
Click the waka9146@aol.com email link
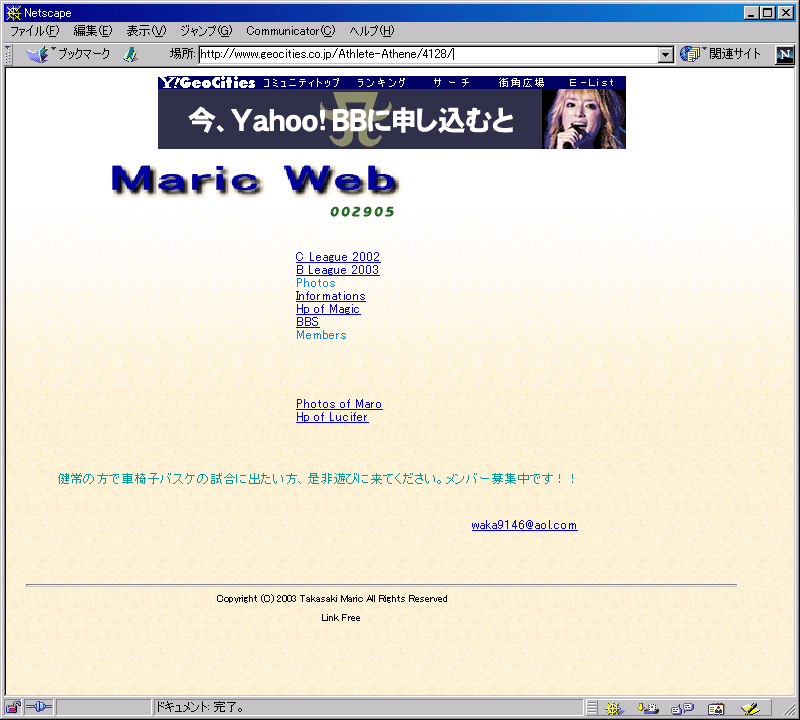click(524, 525)
